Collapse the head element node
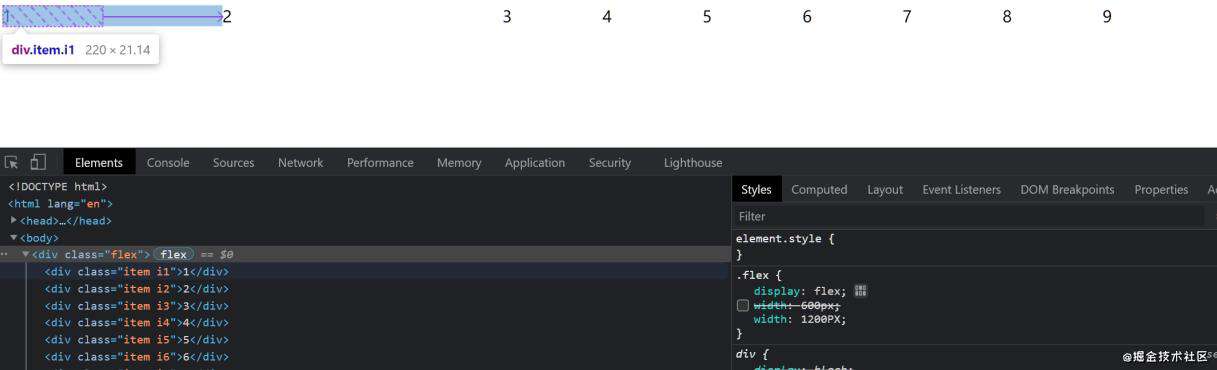Viewport: 1217px width, 370px height. pos(13,220)
